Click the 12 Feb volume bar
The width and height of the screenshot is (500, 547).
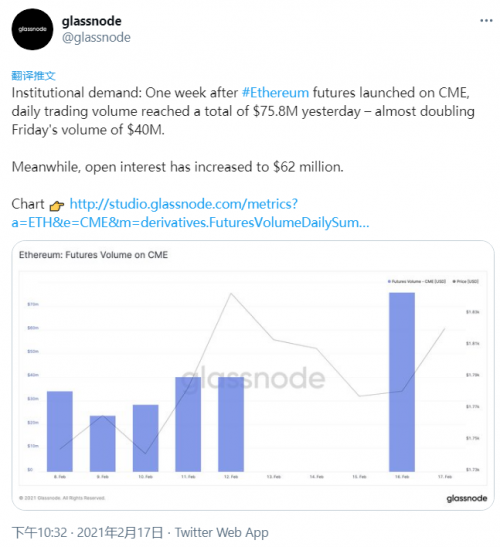pyautogui.click(x=231, y=424)
